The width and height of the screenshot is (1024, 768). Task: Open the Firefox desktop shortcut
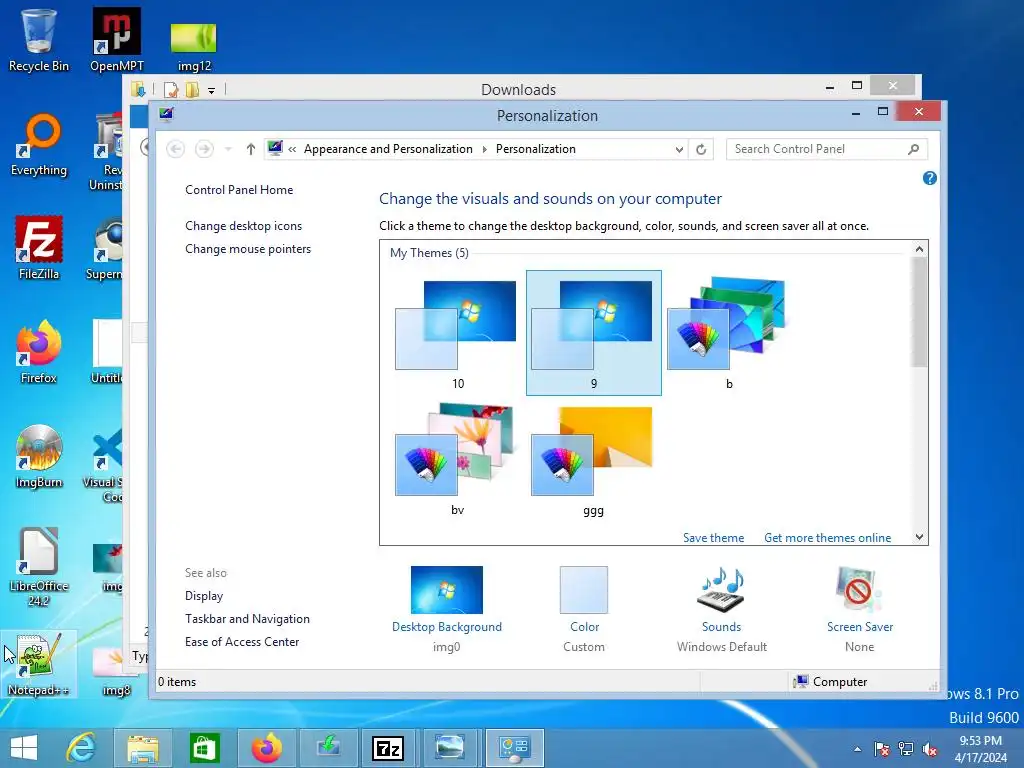click(x=39, y=351)
